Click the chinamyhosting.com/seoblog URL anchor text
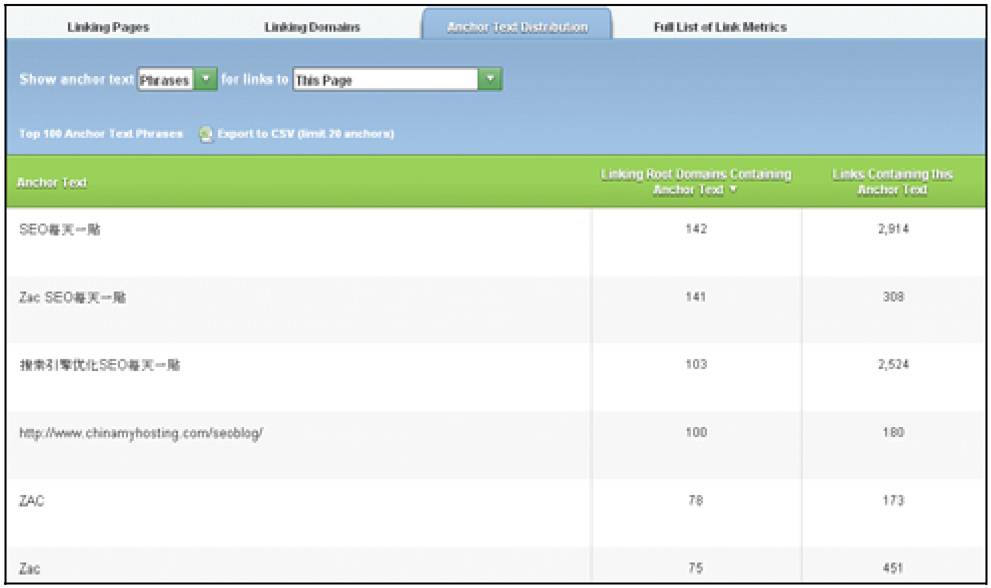Image resolution: width=991 pixels, height=588 pixels. (141, 433)
